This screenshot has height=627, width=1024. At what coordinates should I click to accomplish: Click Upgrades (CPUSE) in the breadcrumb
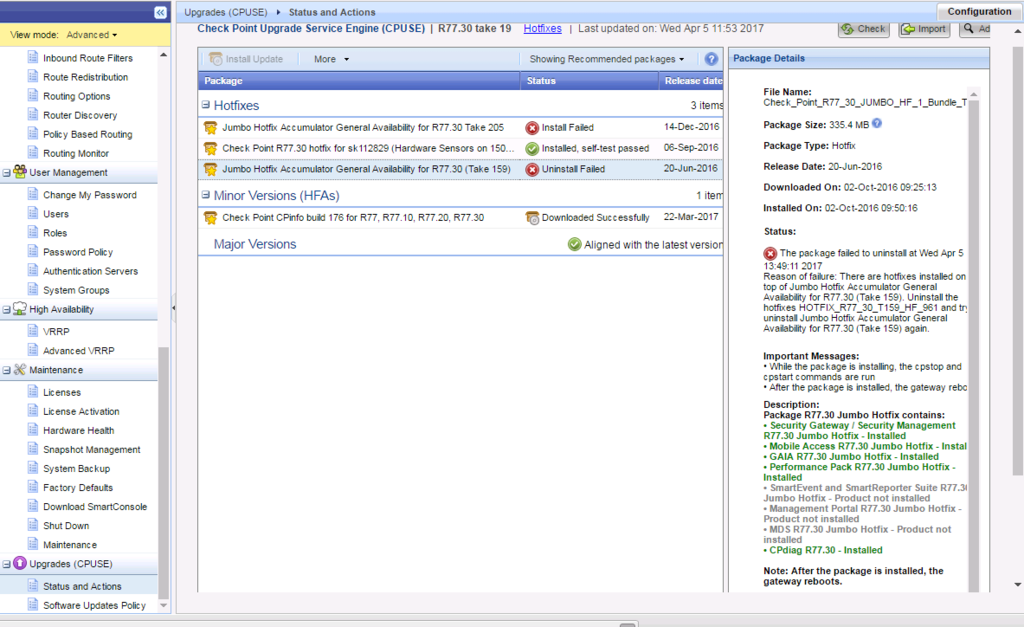click(x=225, y=12)
